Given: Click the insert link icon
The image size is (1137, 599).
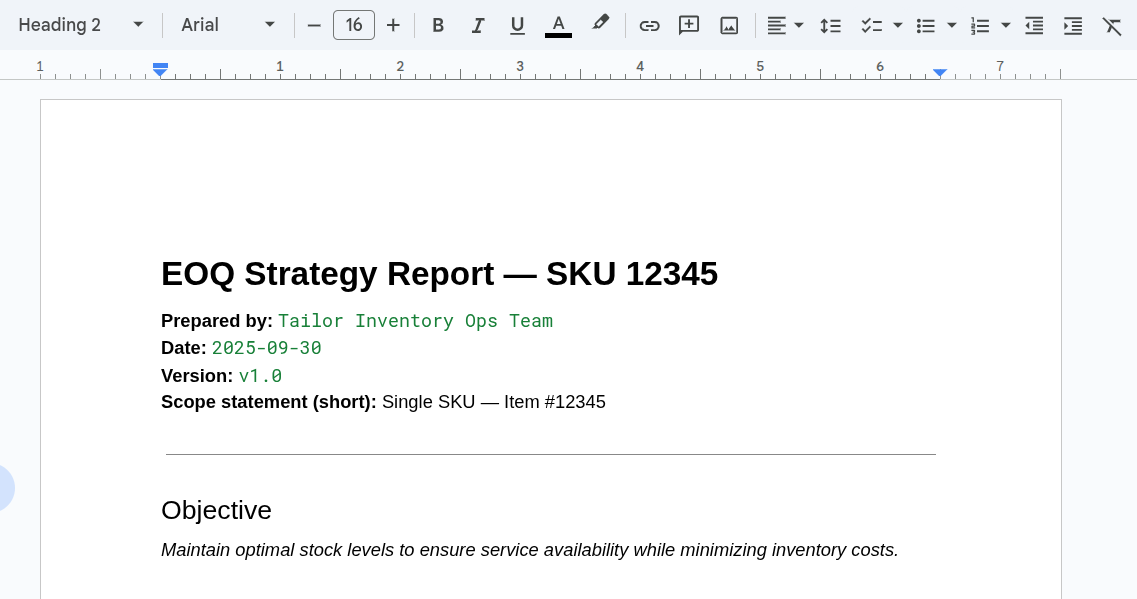Looking at the screenshot, I should [x=650, y=25].
